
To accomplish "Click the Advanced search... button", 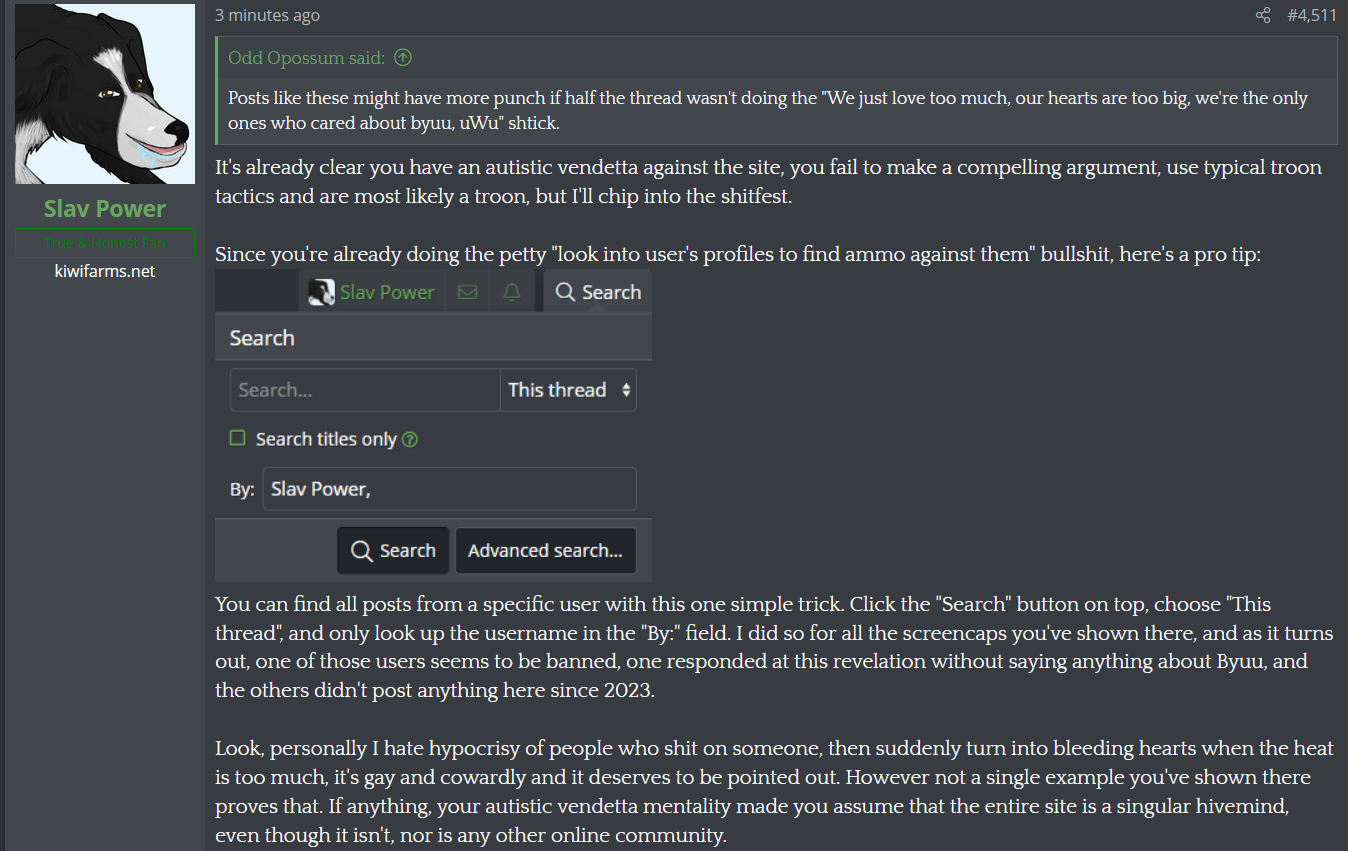I will (x=545, y=550).
